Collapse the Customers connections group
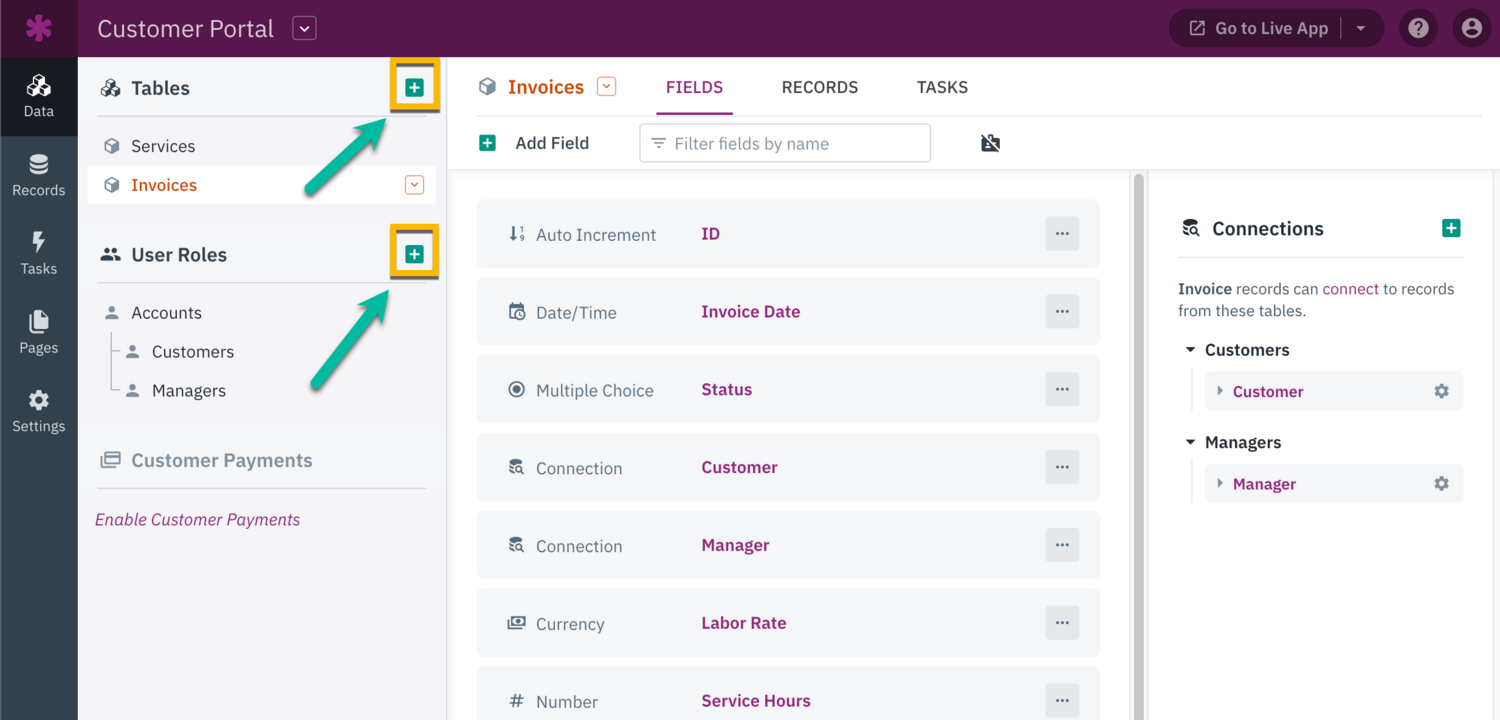Image resolution: width=1500 pixels, height=720 pixels. (x=1190, y=350)
